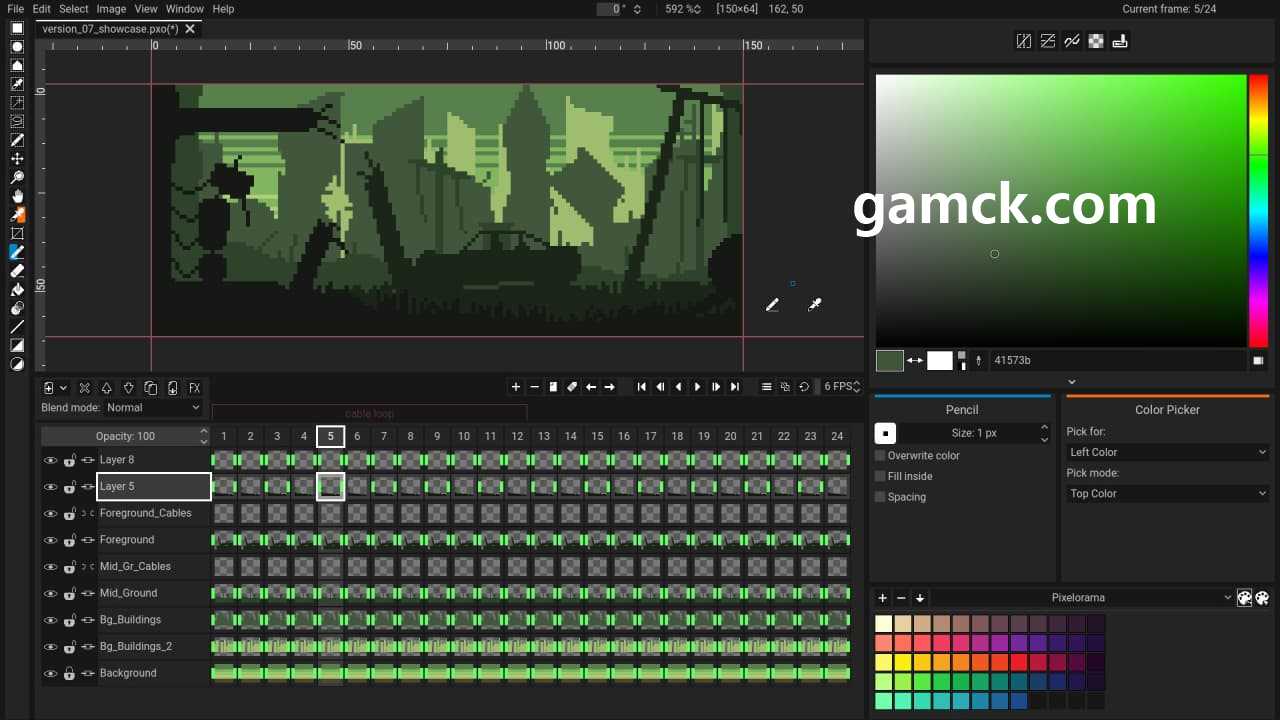The image size is (1280, 720).
Task: Open the Pixelorama palette dropdown
Action: (x=1083, y=598)
